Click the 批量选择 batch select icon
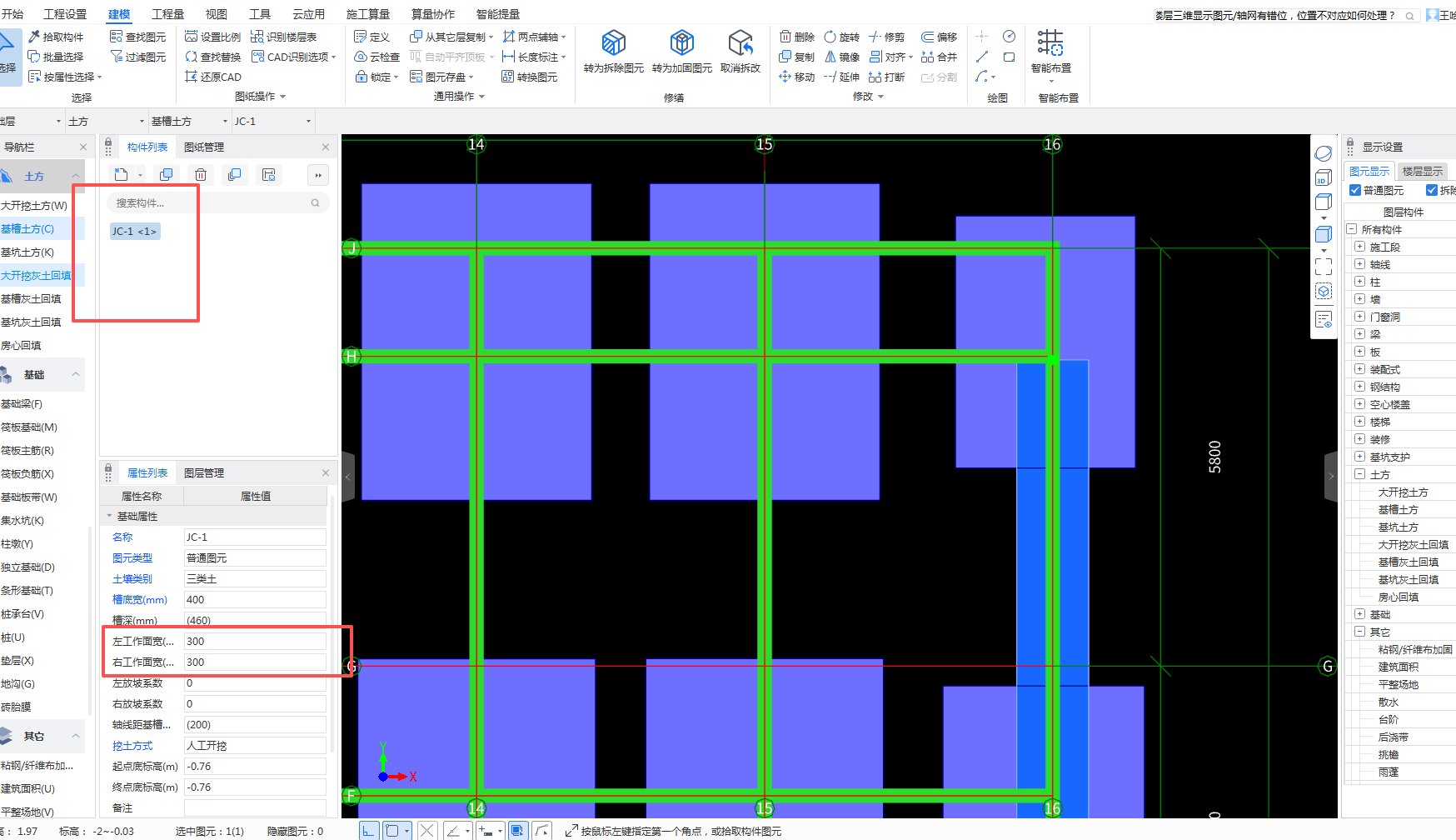This screenshot has width=1456, height=840. click(x=34, y=57)
